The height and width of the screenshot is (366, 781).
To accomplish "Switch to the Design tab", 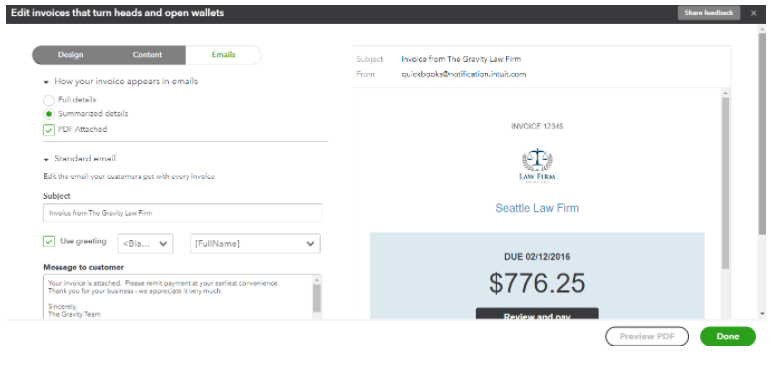I will (70, 55).
